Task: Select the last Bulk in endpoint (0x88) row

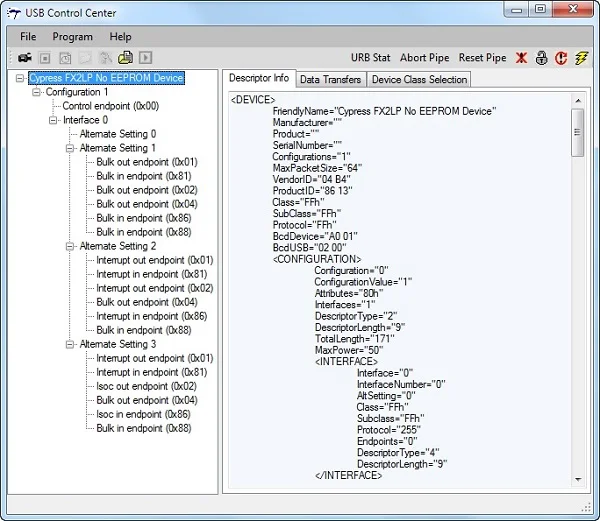Action: [144, 428]
